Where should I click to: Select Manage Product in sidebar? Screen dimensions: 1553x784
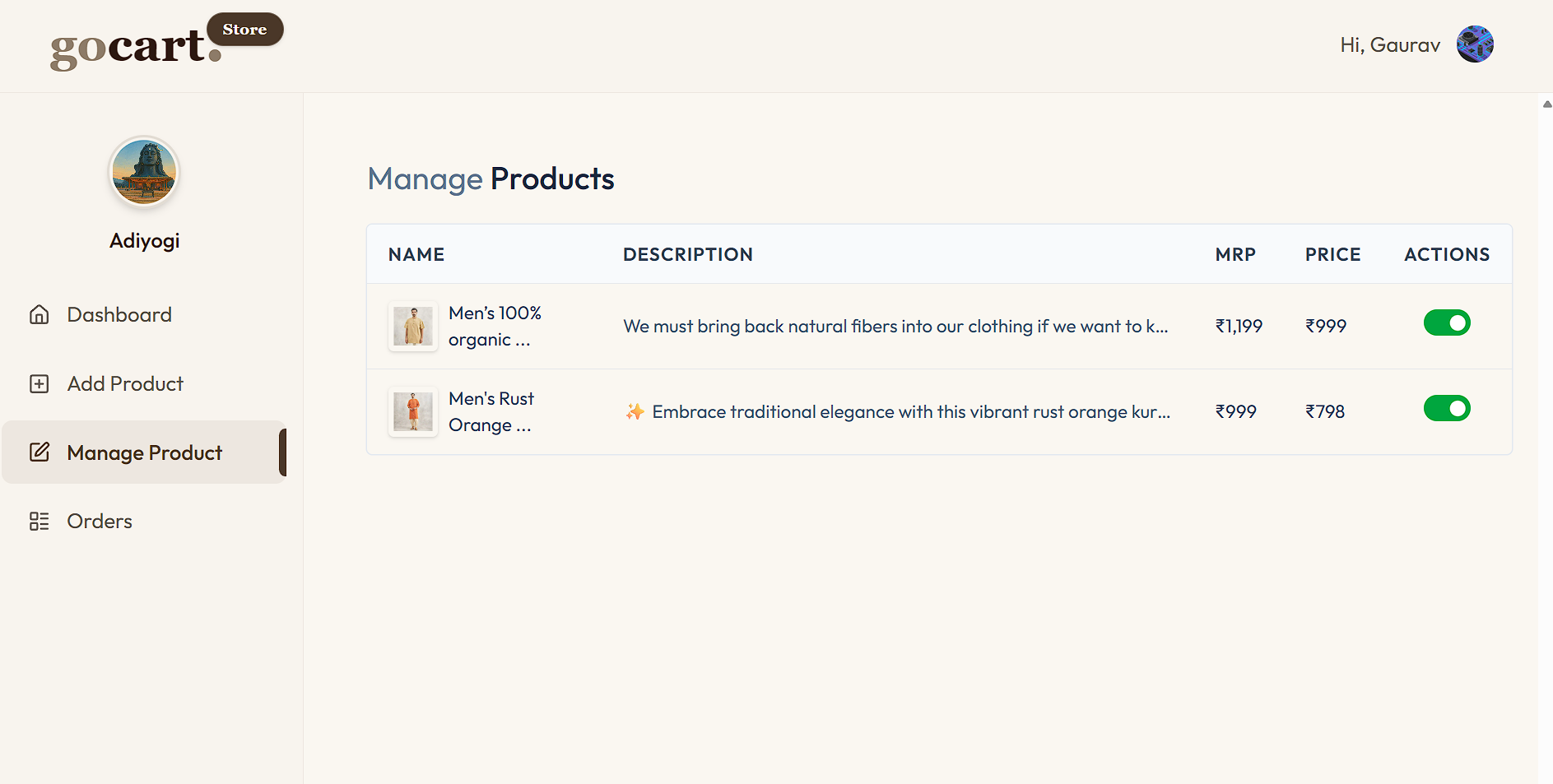click(x=144, y=452)
